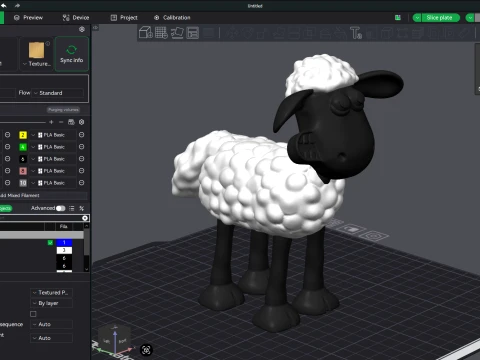480x360 pixels.
Task: Edit filament 8 preset icon
Action: point(81,171)
